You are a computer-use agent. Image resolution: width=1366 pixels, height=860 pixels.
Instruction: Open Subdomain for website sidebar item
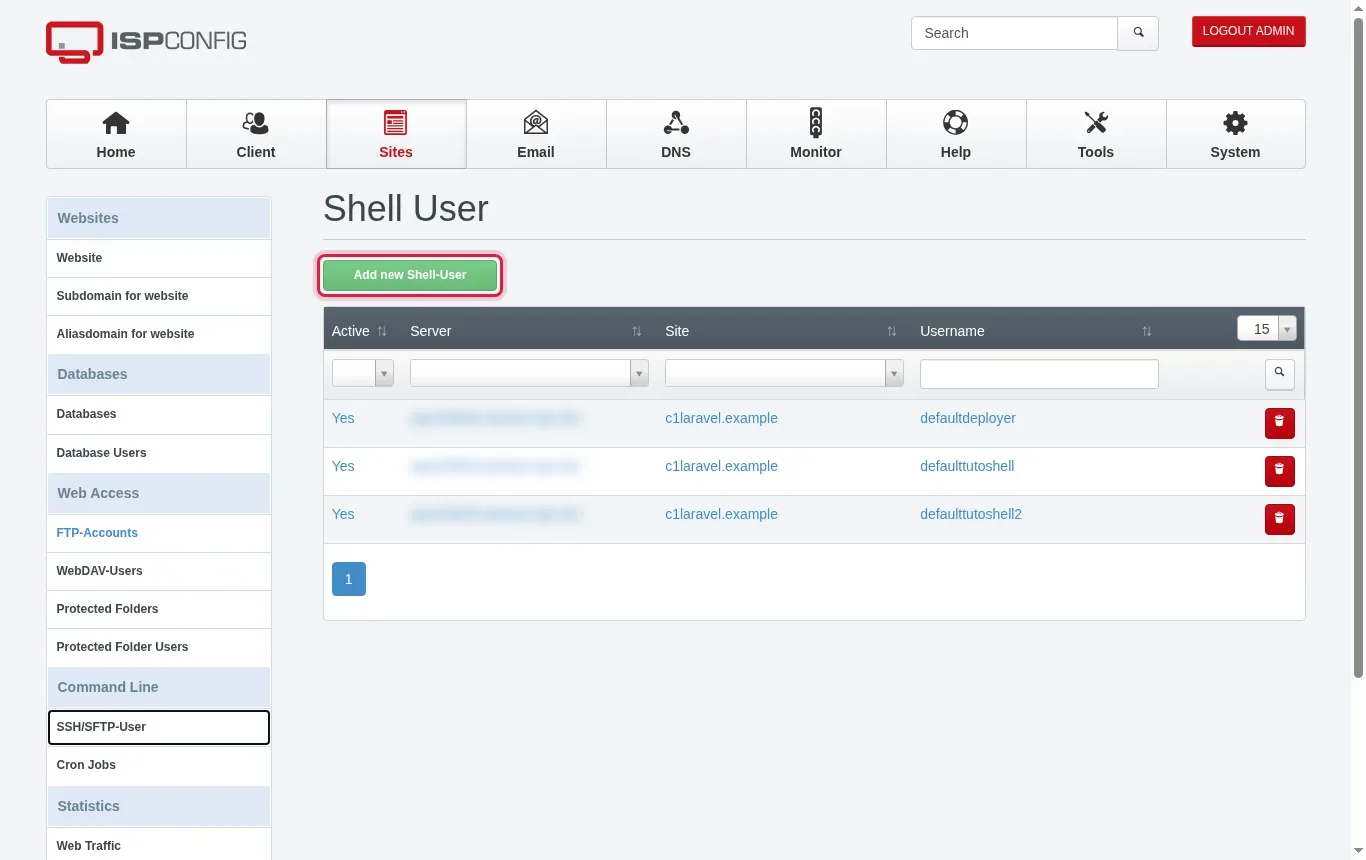159,296
